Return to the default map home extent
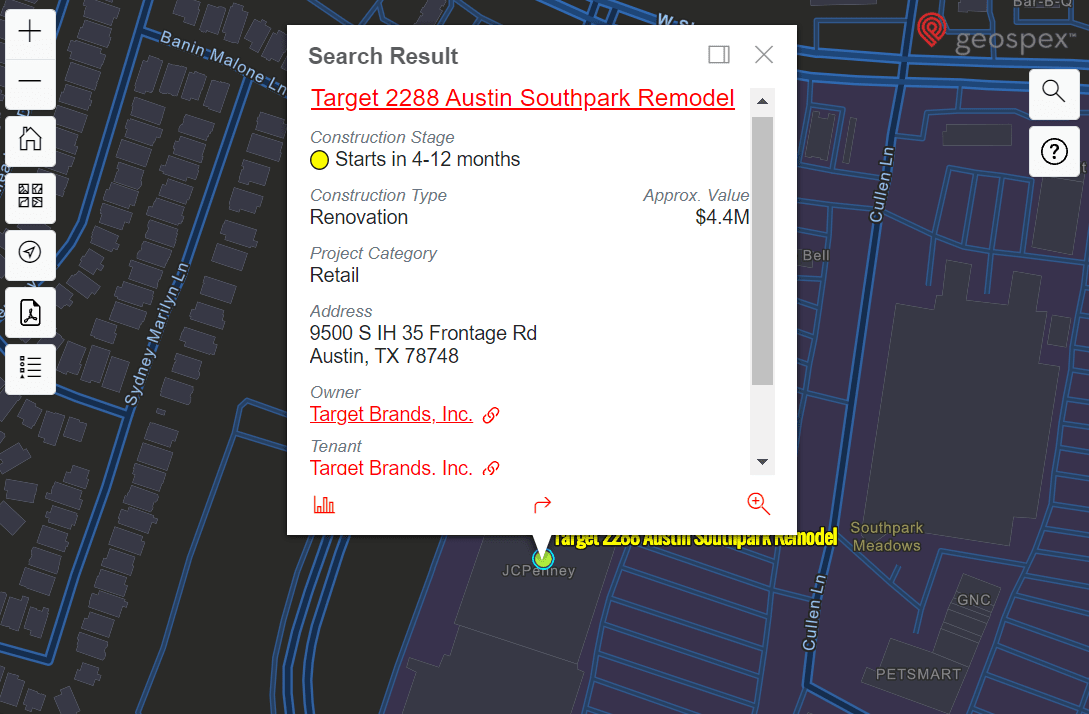Screen dimensions: 1089x714 30,139
